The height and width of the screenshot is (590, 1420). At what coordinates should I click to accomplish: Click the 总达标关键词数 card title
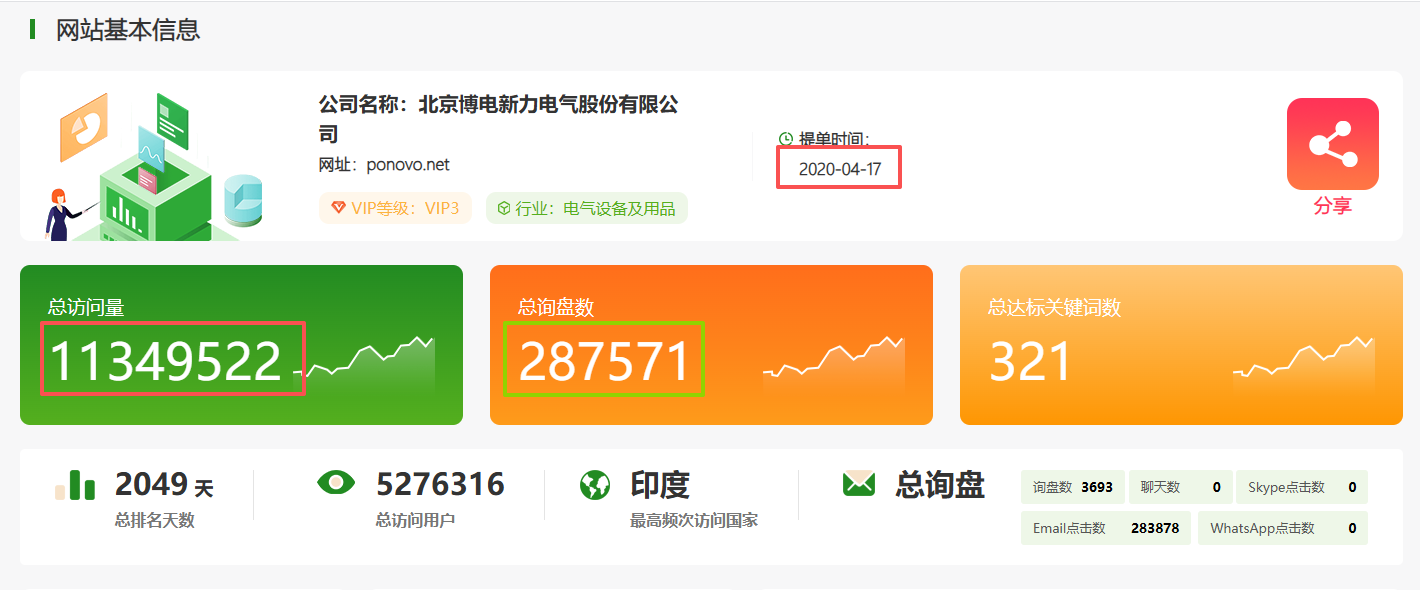[x=1054, y=307]
